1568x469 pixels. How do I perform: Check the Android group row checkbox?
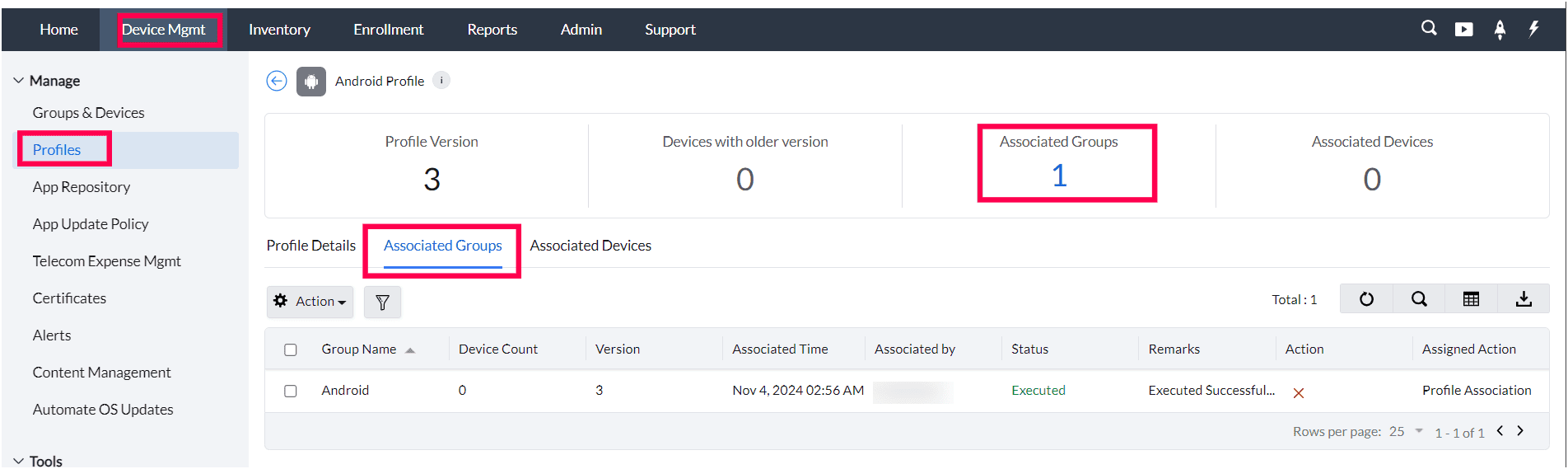click(291, 391)
